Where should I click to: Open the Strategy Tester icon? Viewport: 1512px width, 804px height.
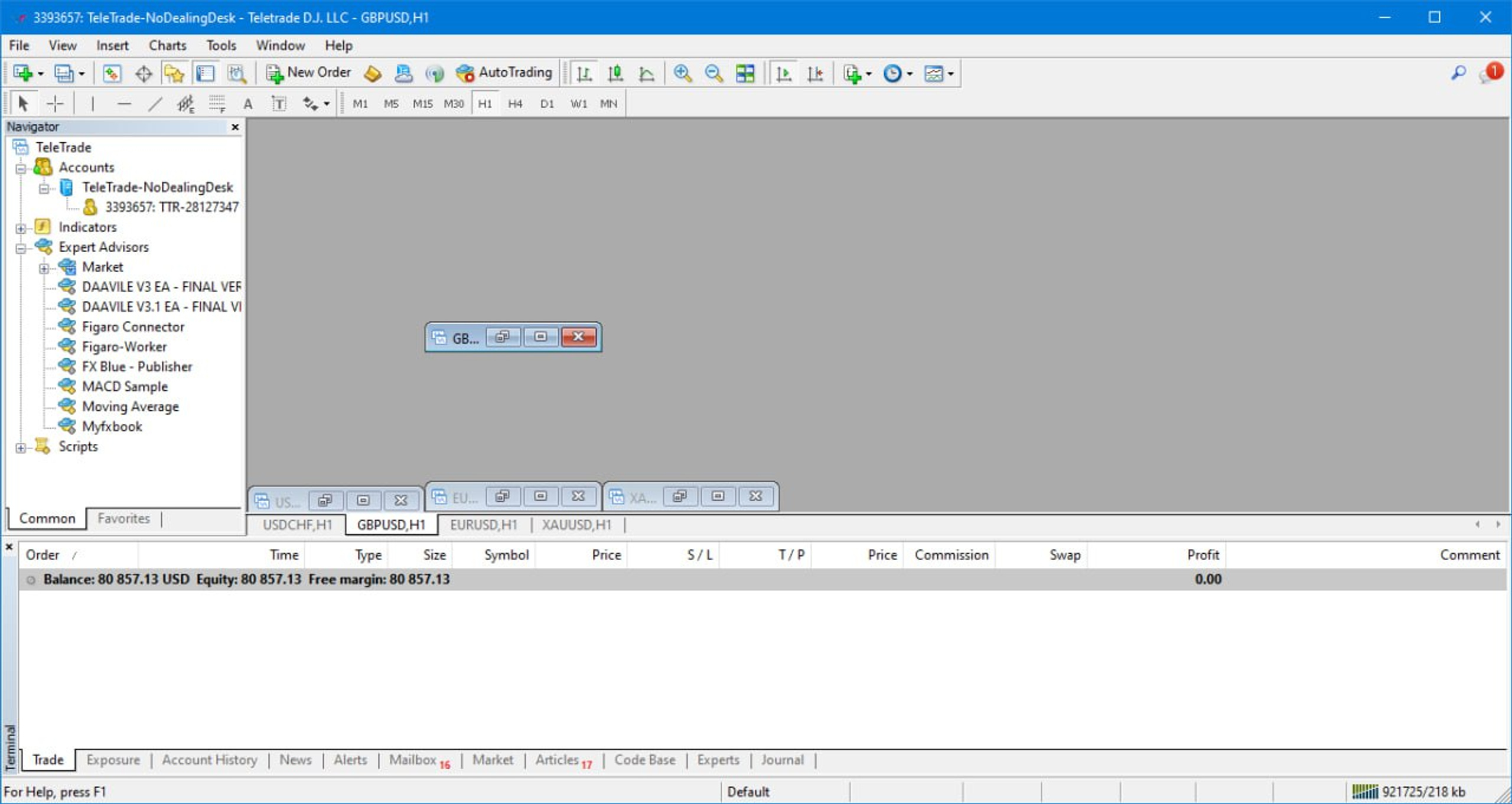[237, 73]
